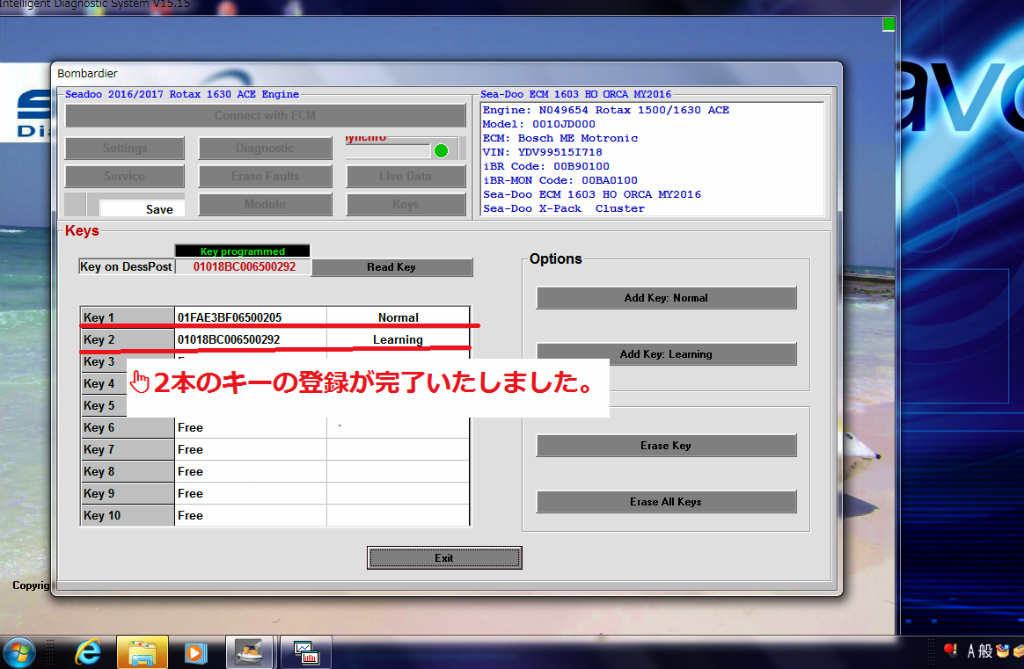Select the Key 6 row header

click(127, 428)
